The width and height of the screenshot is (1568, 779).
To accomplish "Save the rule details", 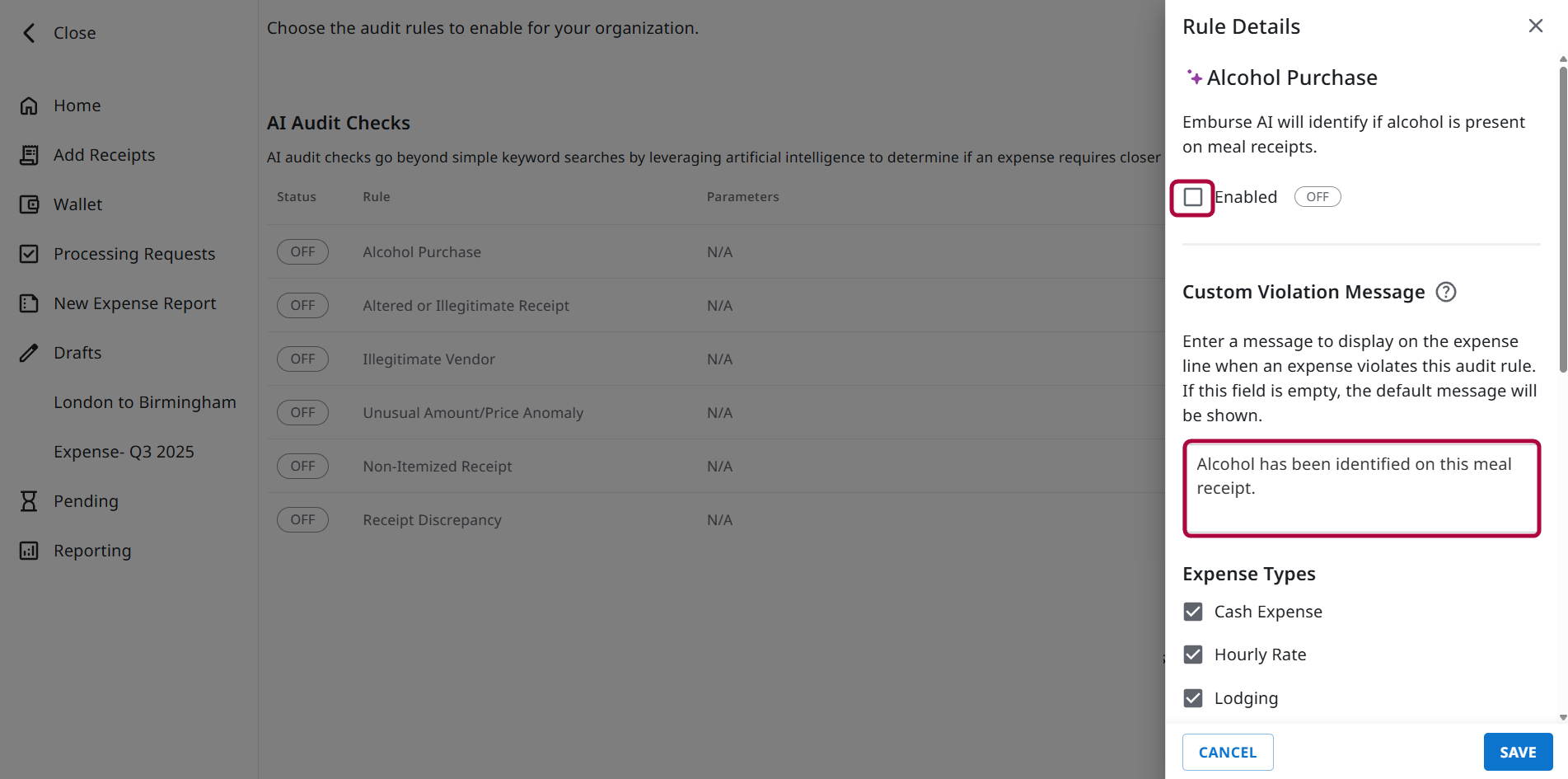I will tap(1518, 752).
